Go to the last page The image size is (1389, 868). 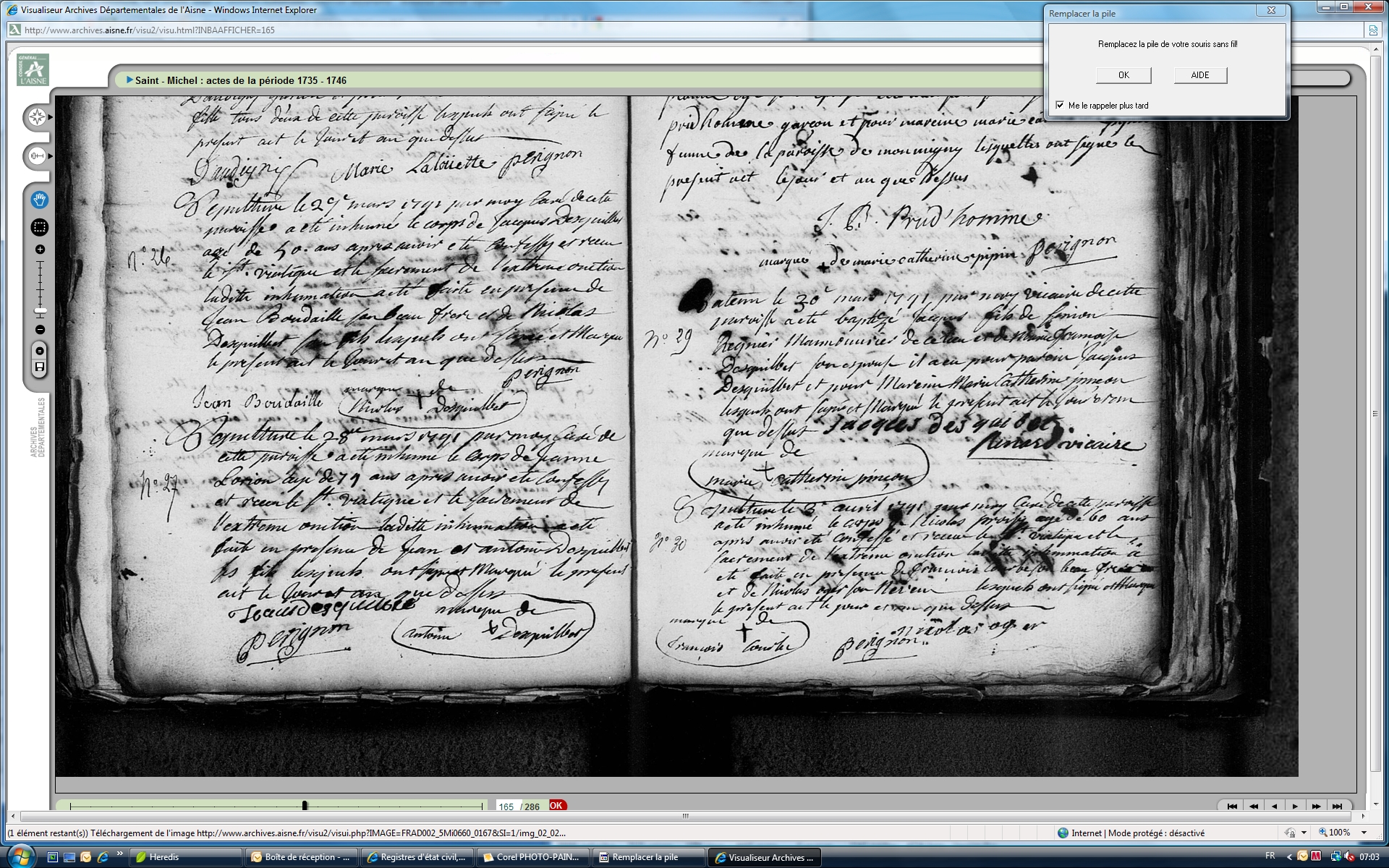coord(1338,806)
